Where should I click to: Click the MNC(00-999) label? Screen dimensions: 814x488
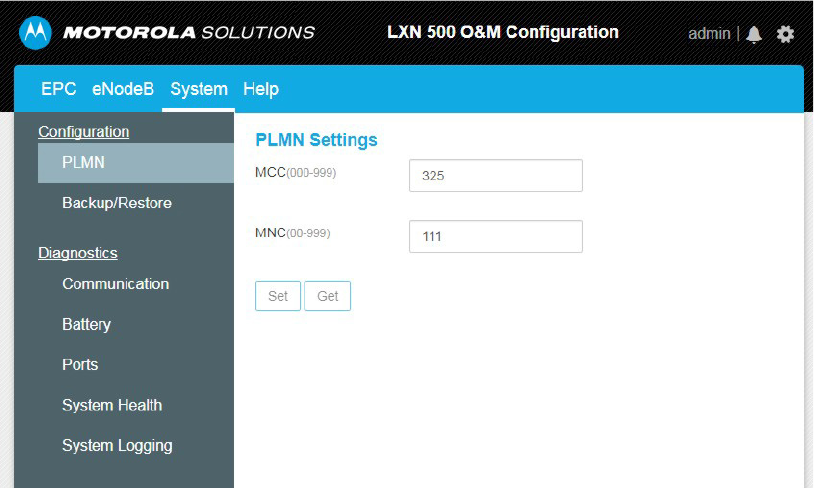292,233
